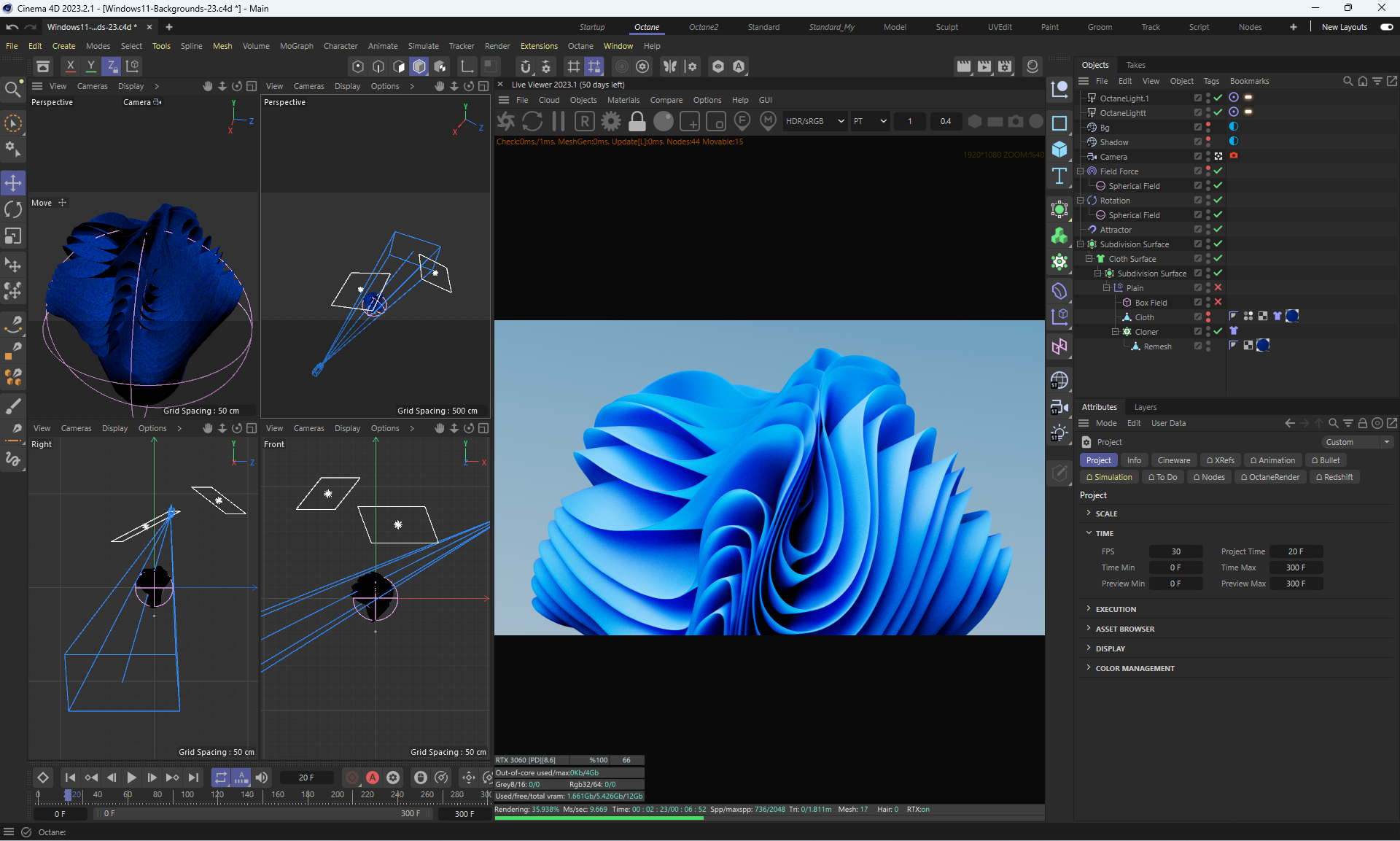Screen dimensions: 1400x841
Task: Click timeline ruler at frame 160
Action: point(278,795)
